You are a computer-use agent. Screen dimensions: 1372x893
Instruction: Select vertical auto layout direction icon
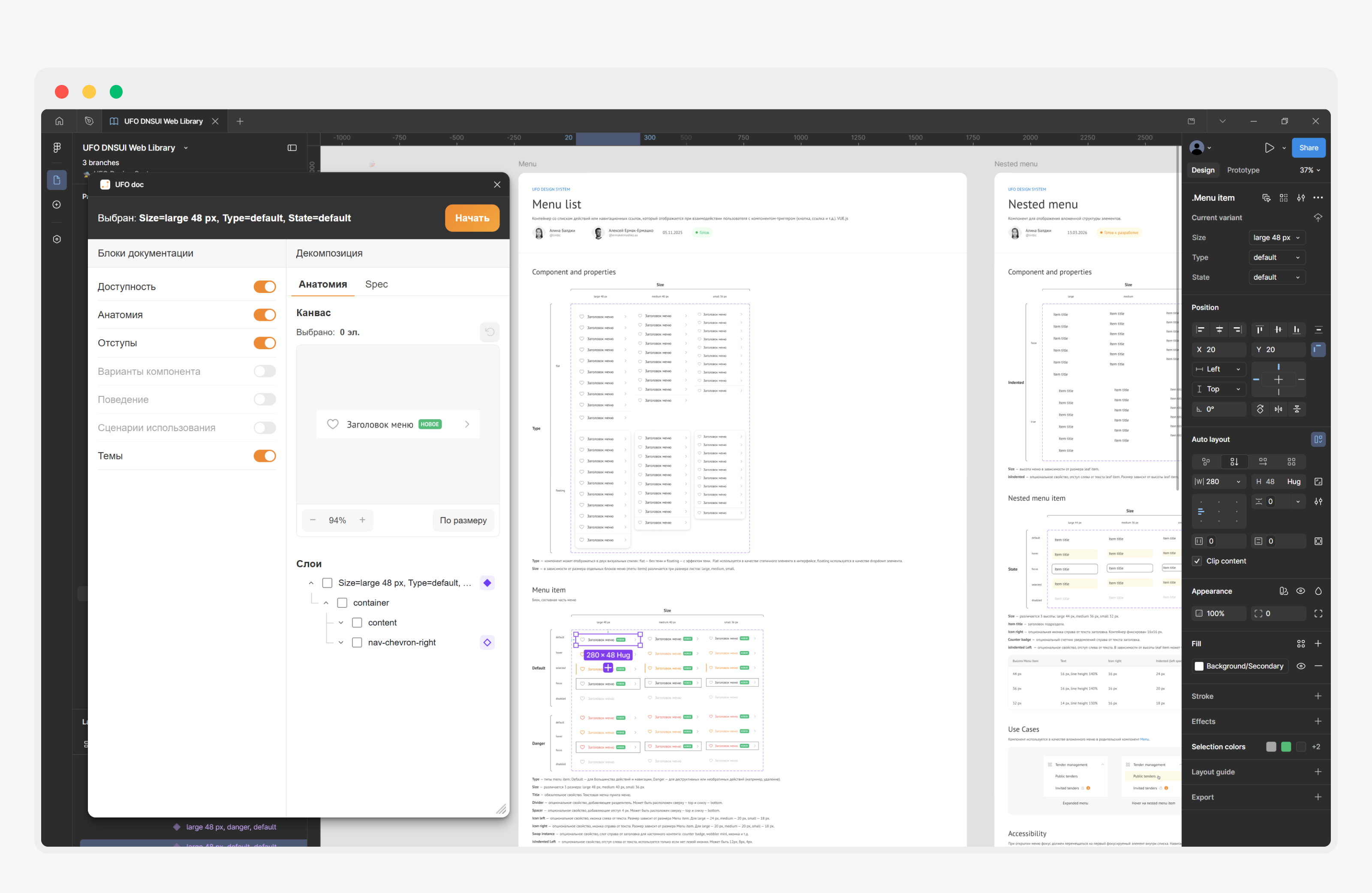tap(1234, 462)
